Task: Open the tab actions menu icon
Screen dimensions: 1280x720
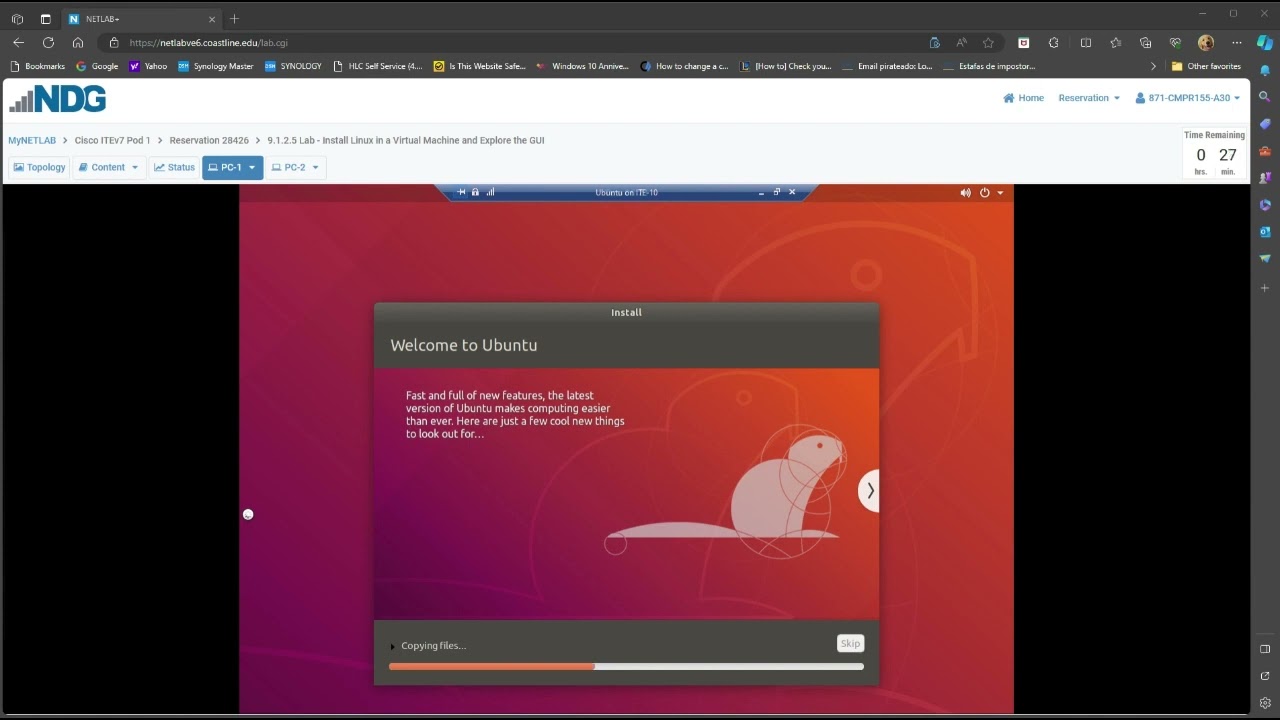Action: pos(46,19)
